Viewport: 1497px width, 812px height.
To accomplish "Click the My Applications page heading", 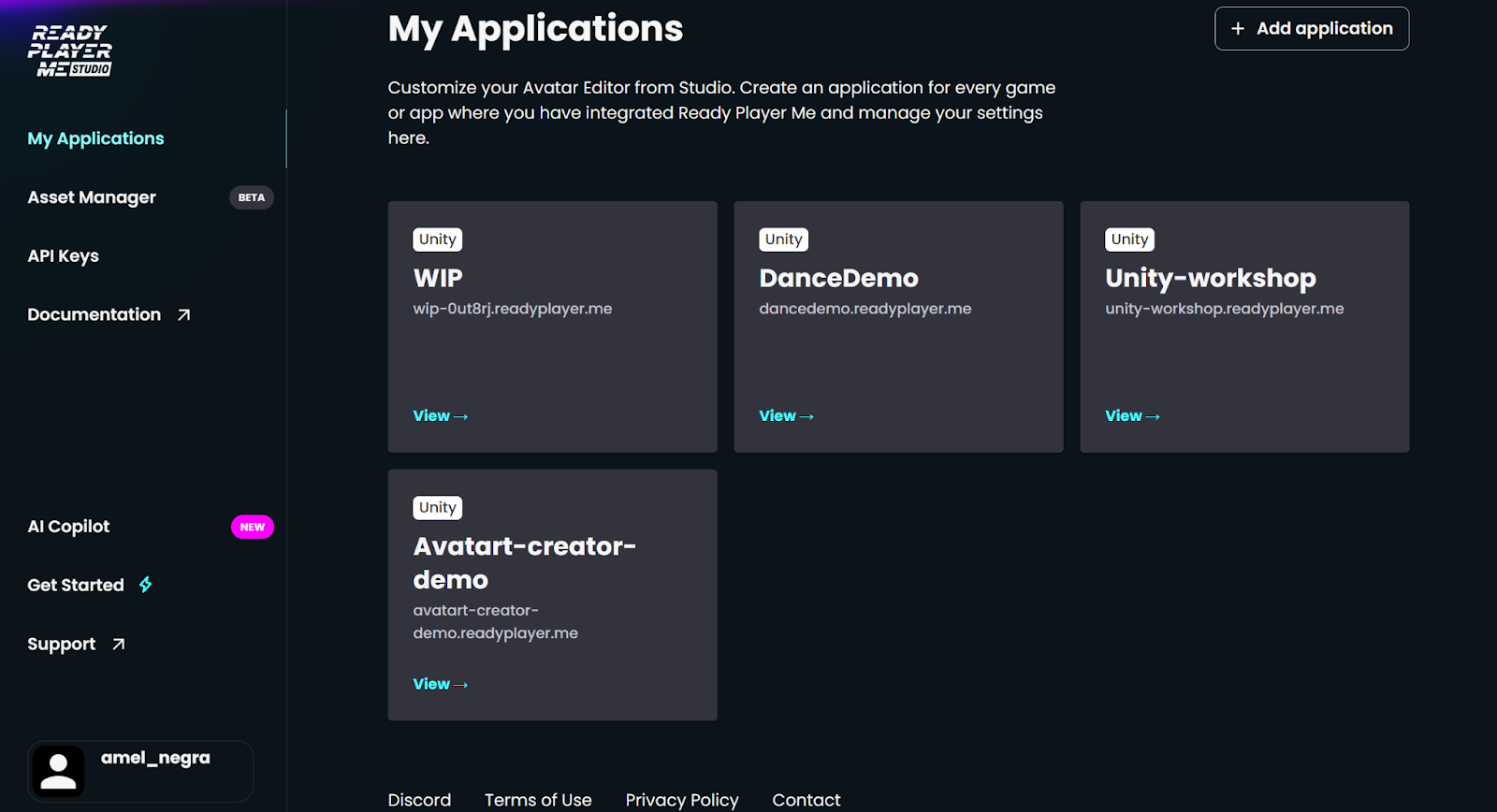I will tap(535, 29).
